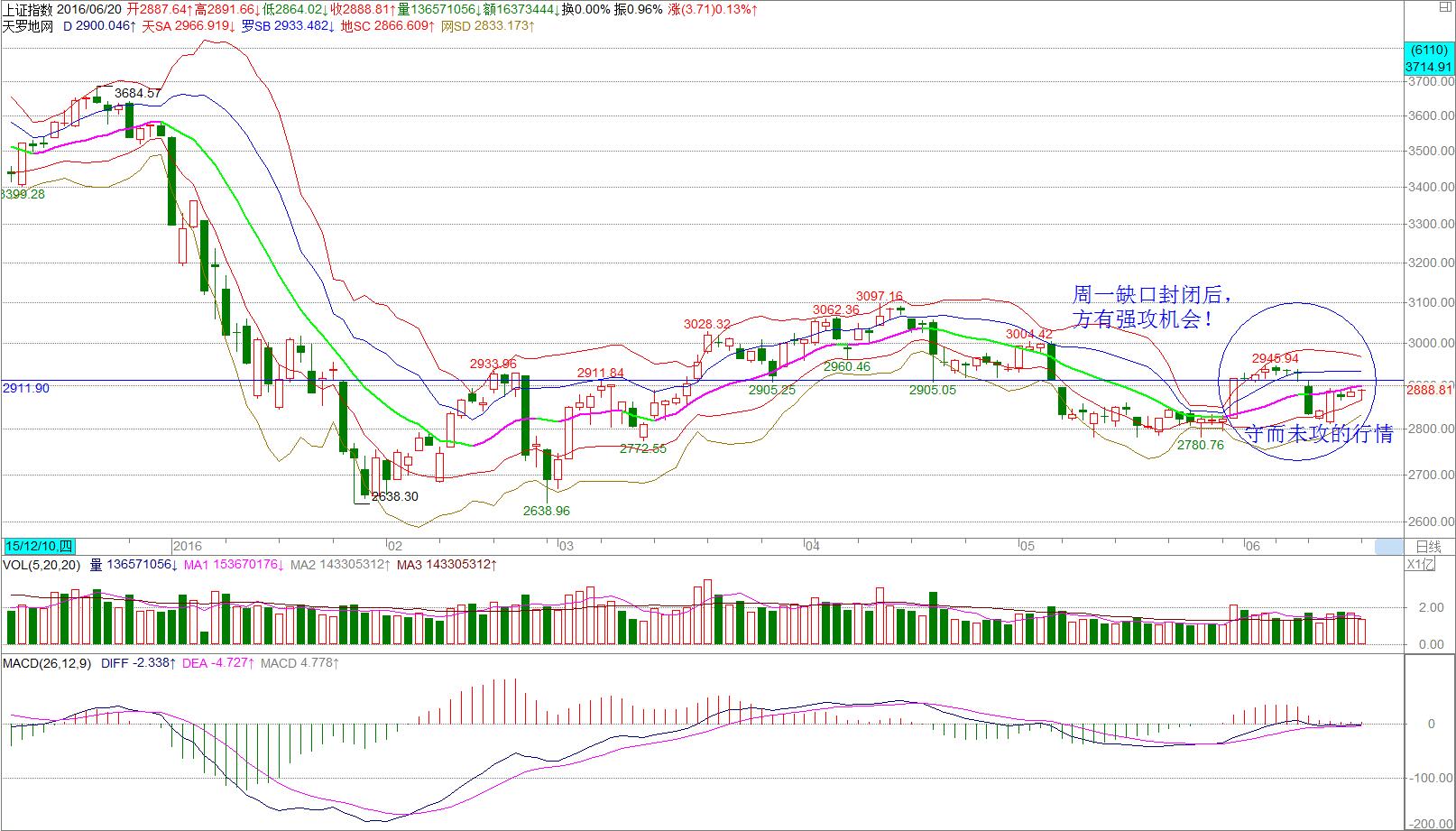
Task: Click the 3097.16 peak label
Action: click(x=879, y=296)
